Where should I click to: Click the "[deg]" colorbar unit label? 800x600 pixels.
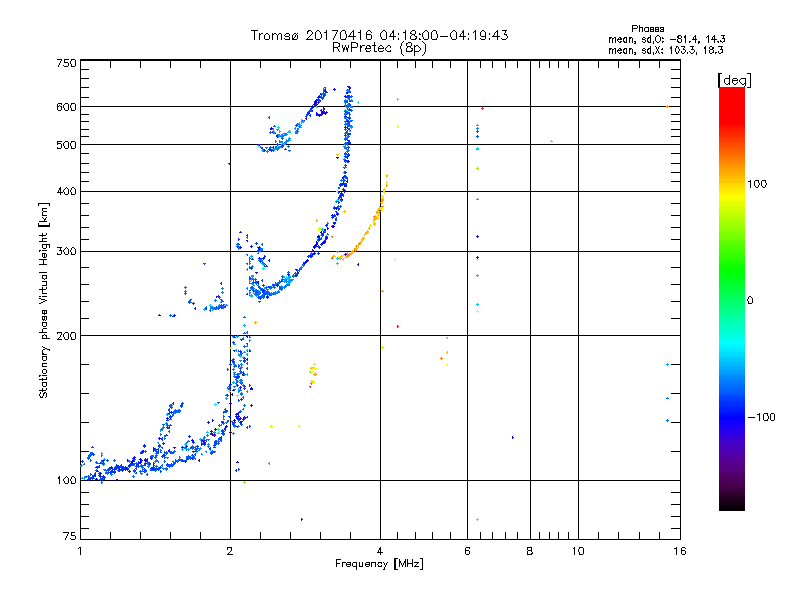(x=734, y=80)
